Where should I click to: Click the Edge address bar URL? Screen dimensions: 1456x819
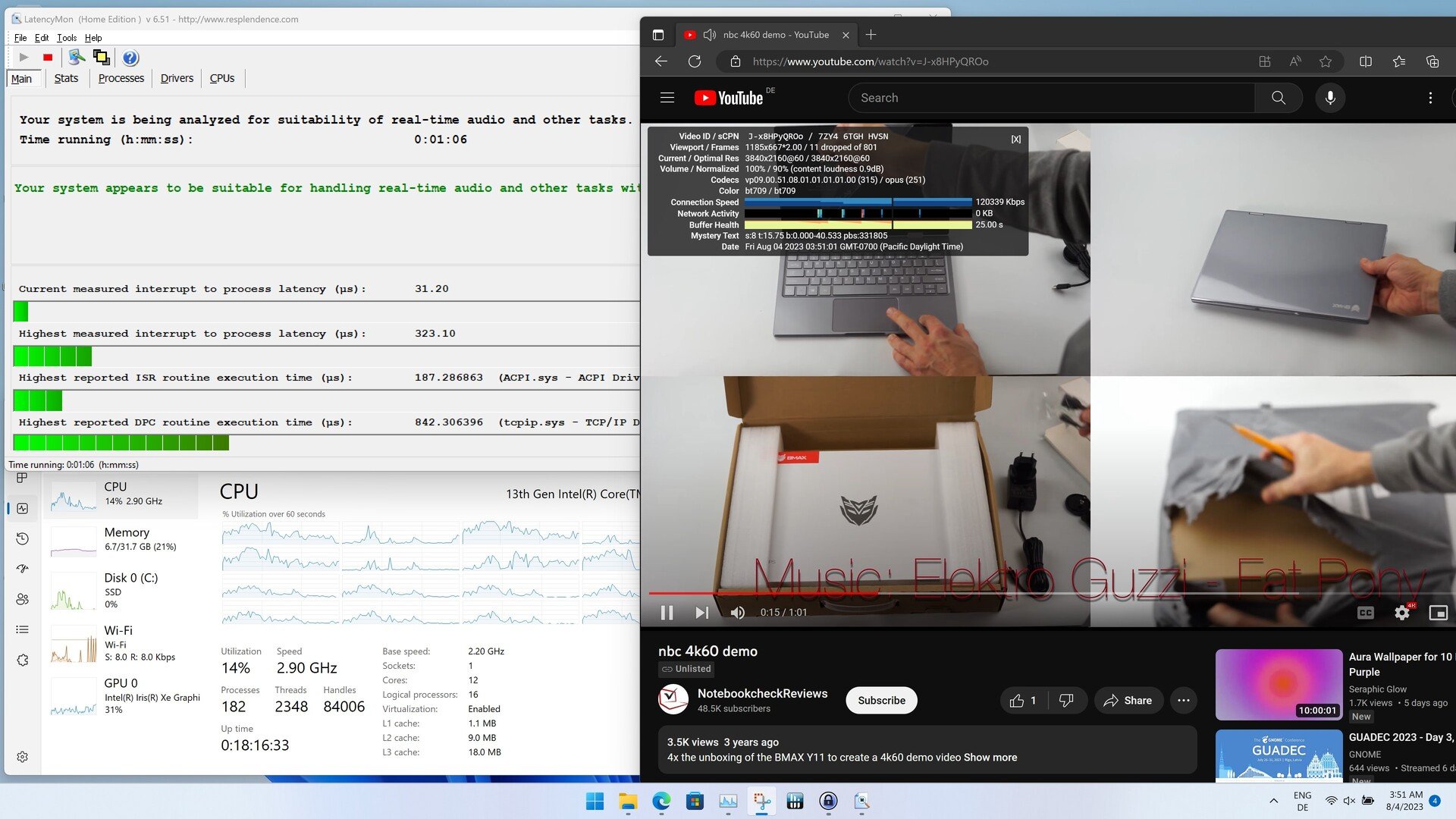pyautogui.click(x=870, y=61)
